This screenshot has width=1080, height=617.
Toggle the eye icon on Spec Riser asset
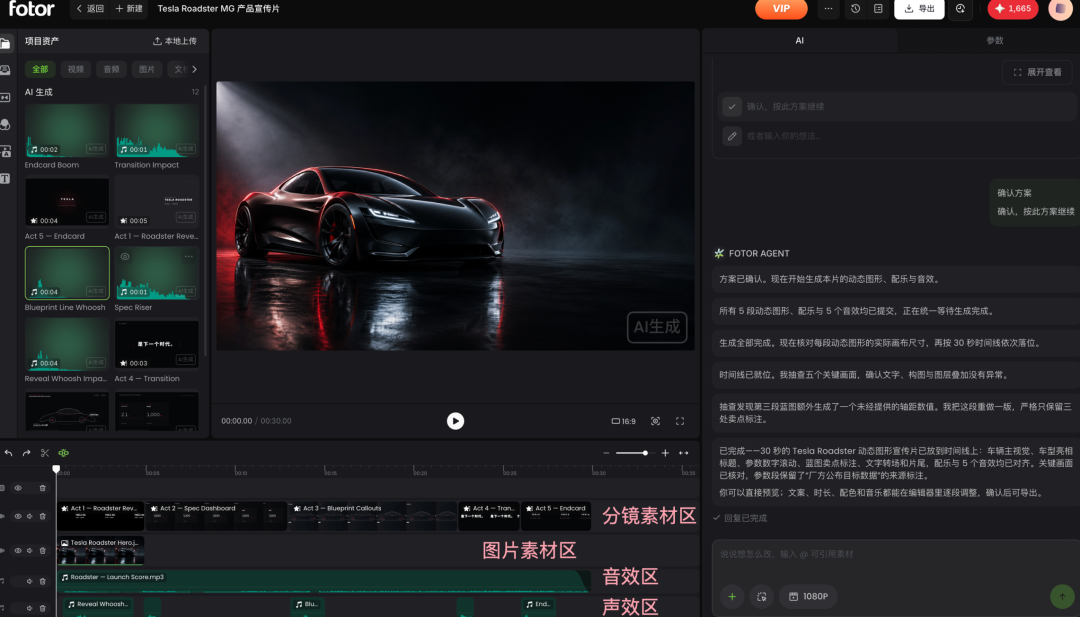click(125, 256)
